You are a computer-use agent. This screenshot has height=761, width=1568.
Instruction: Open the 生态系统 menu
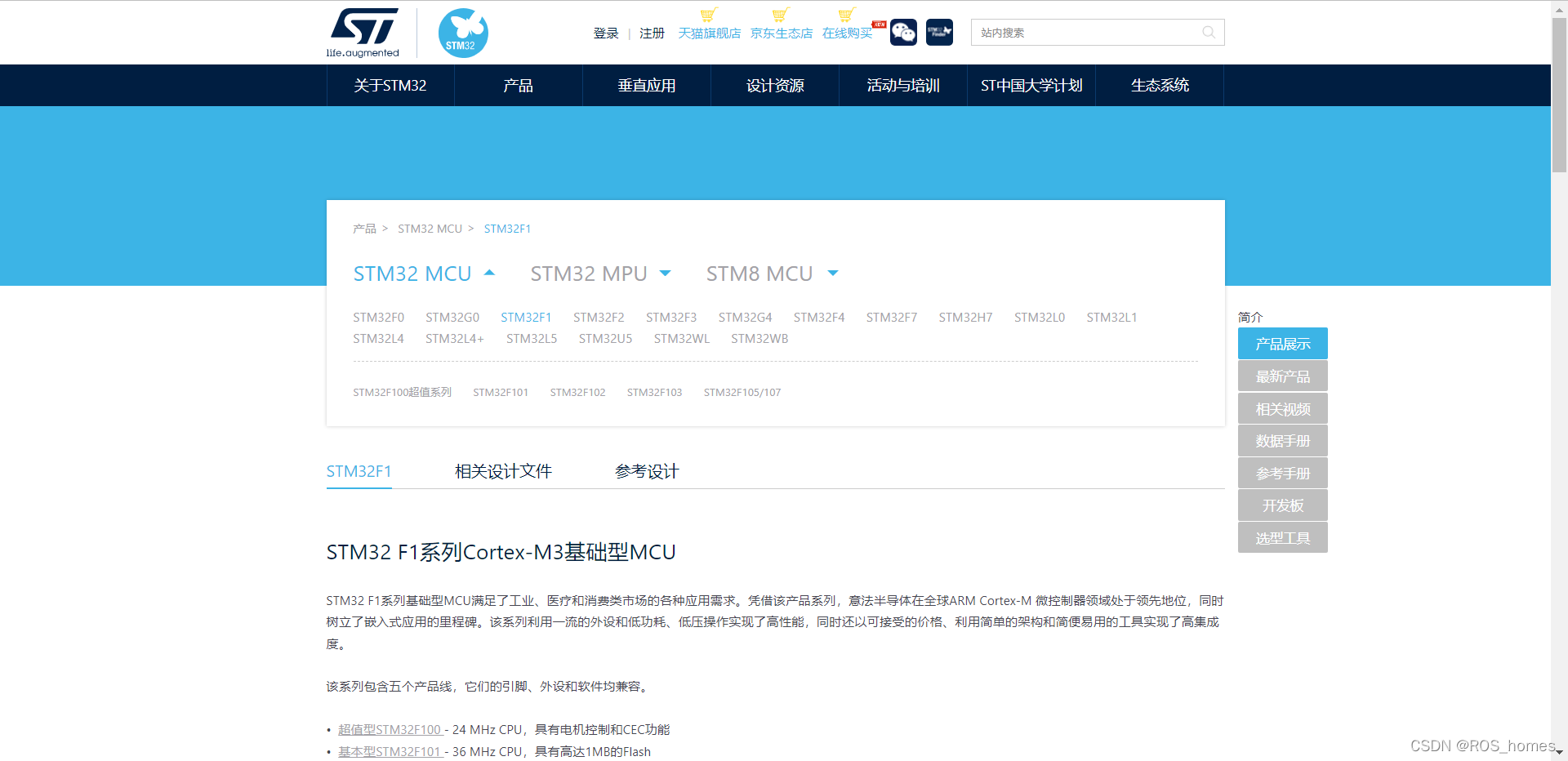[1160, 86]
